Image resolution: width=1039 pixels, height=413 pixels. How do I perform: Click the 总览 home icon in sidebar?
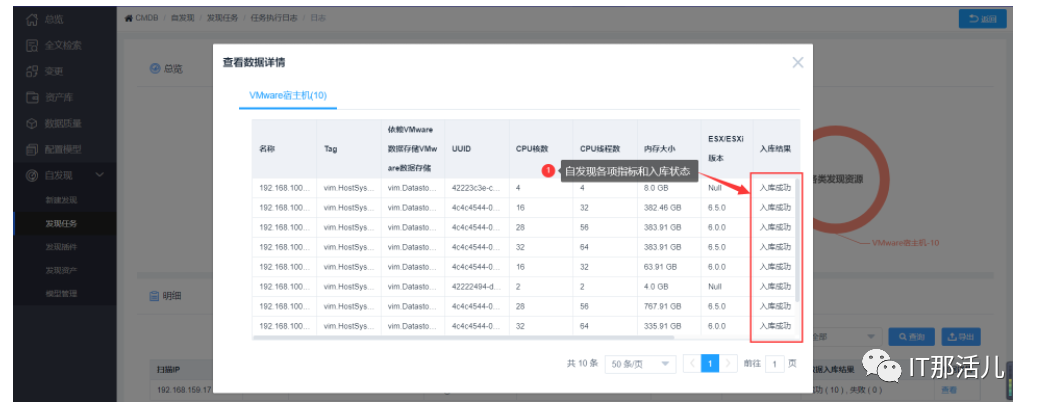coord(32,20)
